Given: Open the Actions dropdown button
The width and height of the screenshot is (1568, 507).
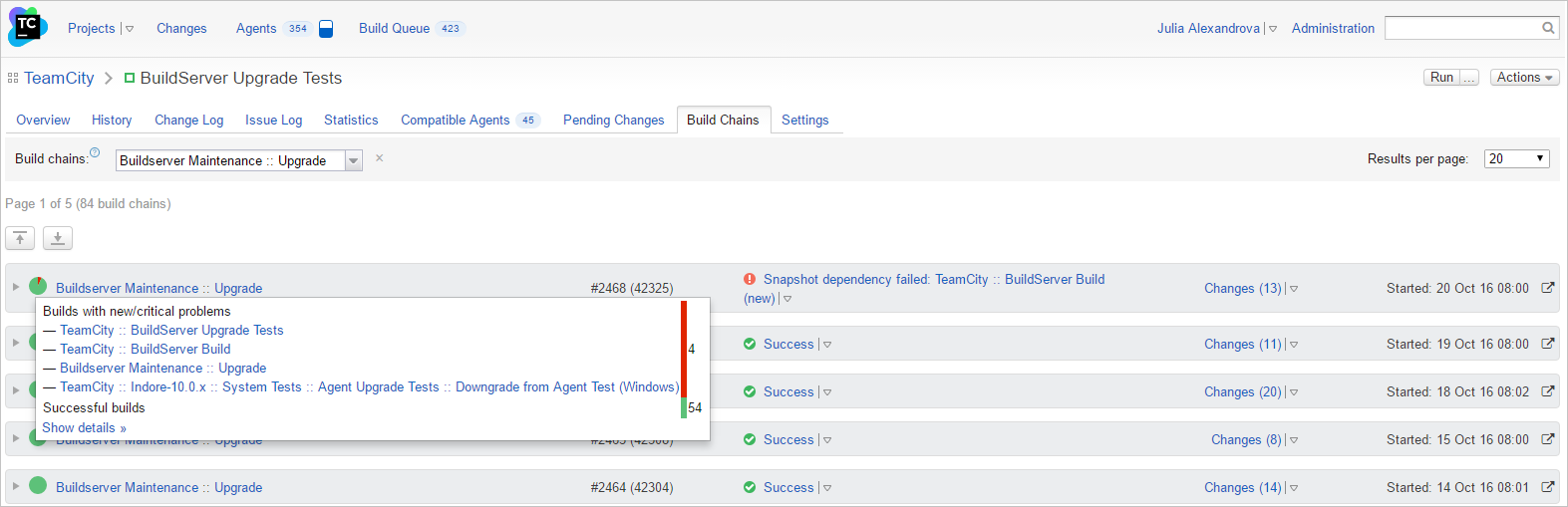Looking at the screenshot, I should (1525, 78).
